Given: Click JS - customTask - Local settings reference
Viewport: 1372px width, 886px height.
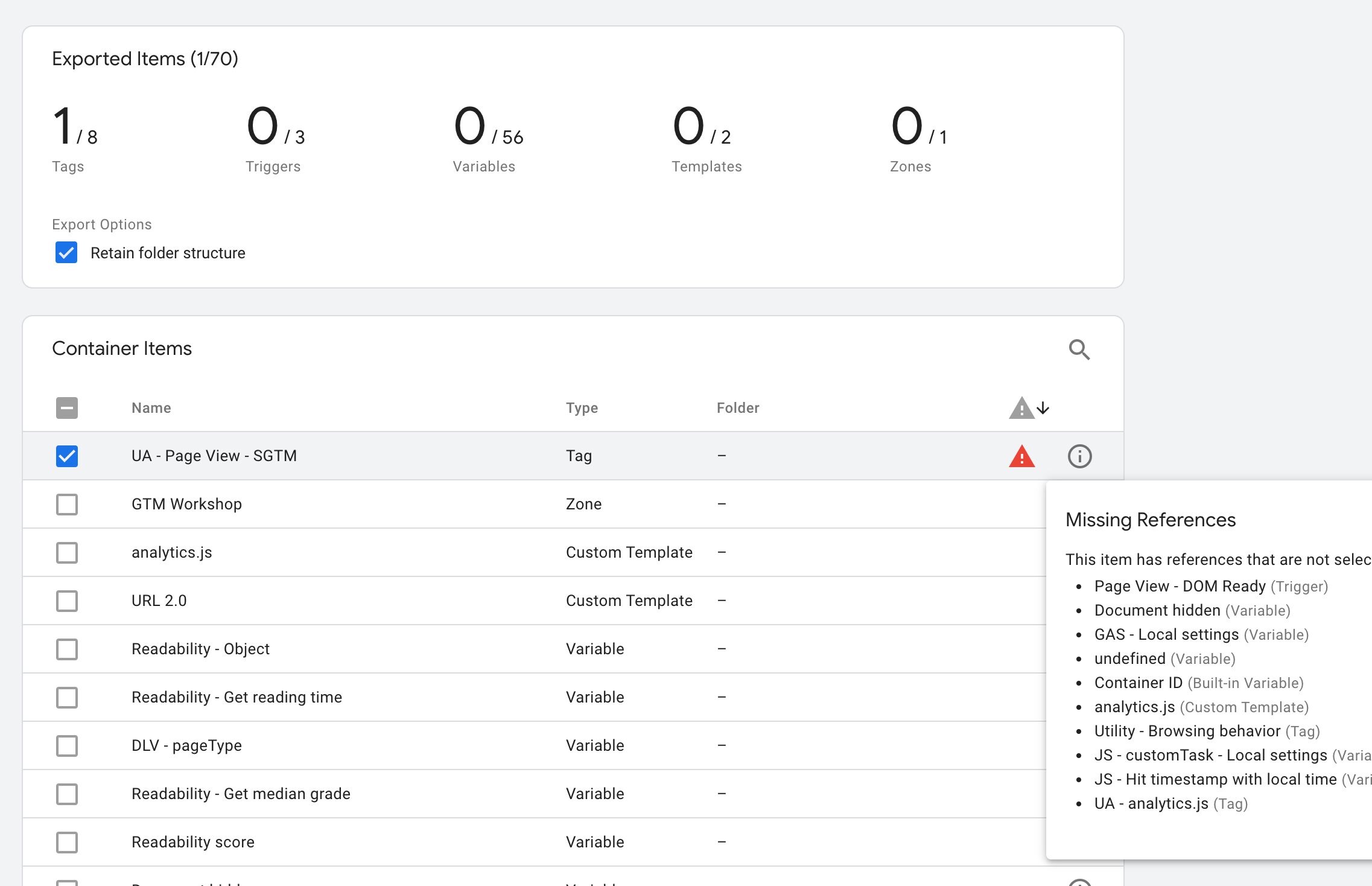Looking at the screenshot, I should pyautogui.click(x=1233, y=755).
